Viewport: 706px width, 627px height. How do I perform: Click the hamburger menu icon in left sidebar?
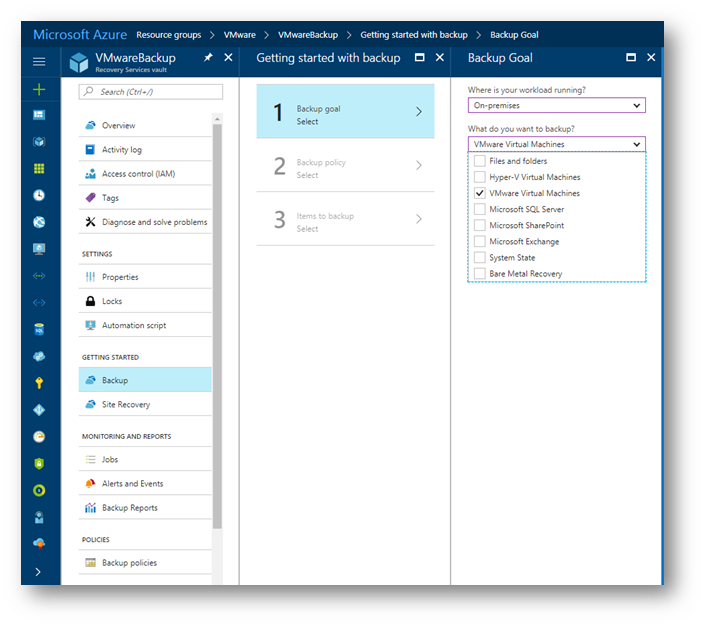(39, 62)
